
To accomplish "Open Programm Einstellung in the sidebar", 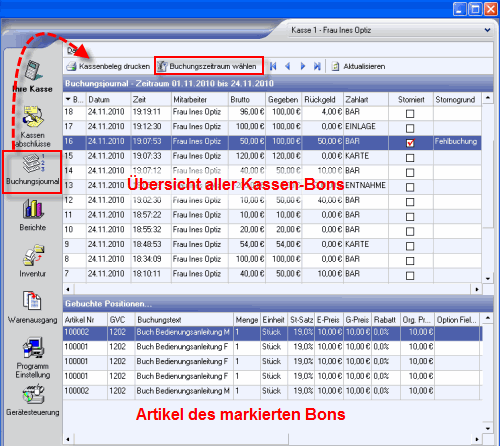I will click(33, 358).
